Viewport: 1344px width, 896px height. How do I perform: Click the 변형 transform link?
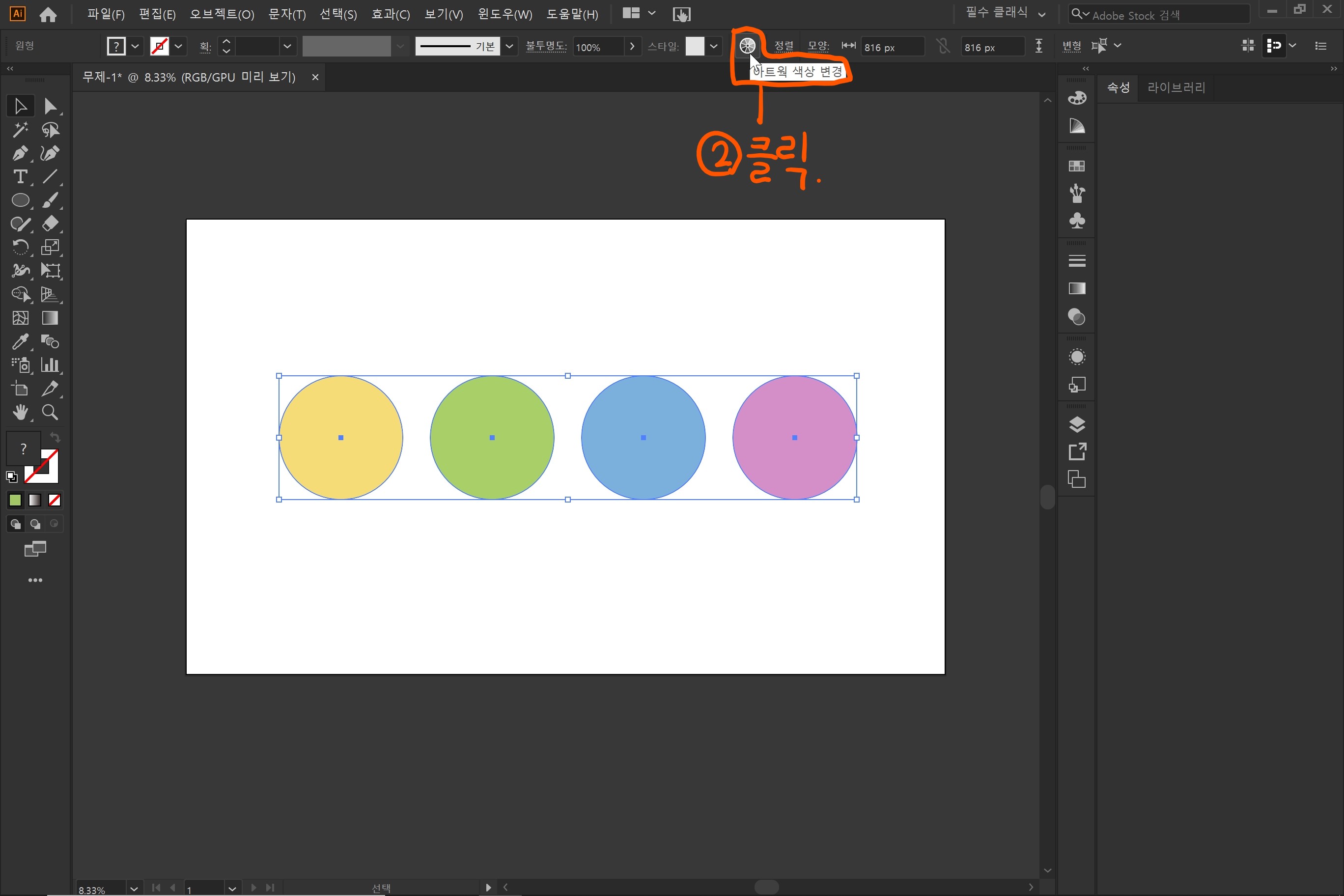tap(1071, 46)
